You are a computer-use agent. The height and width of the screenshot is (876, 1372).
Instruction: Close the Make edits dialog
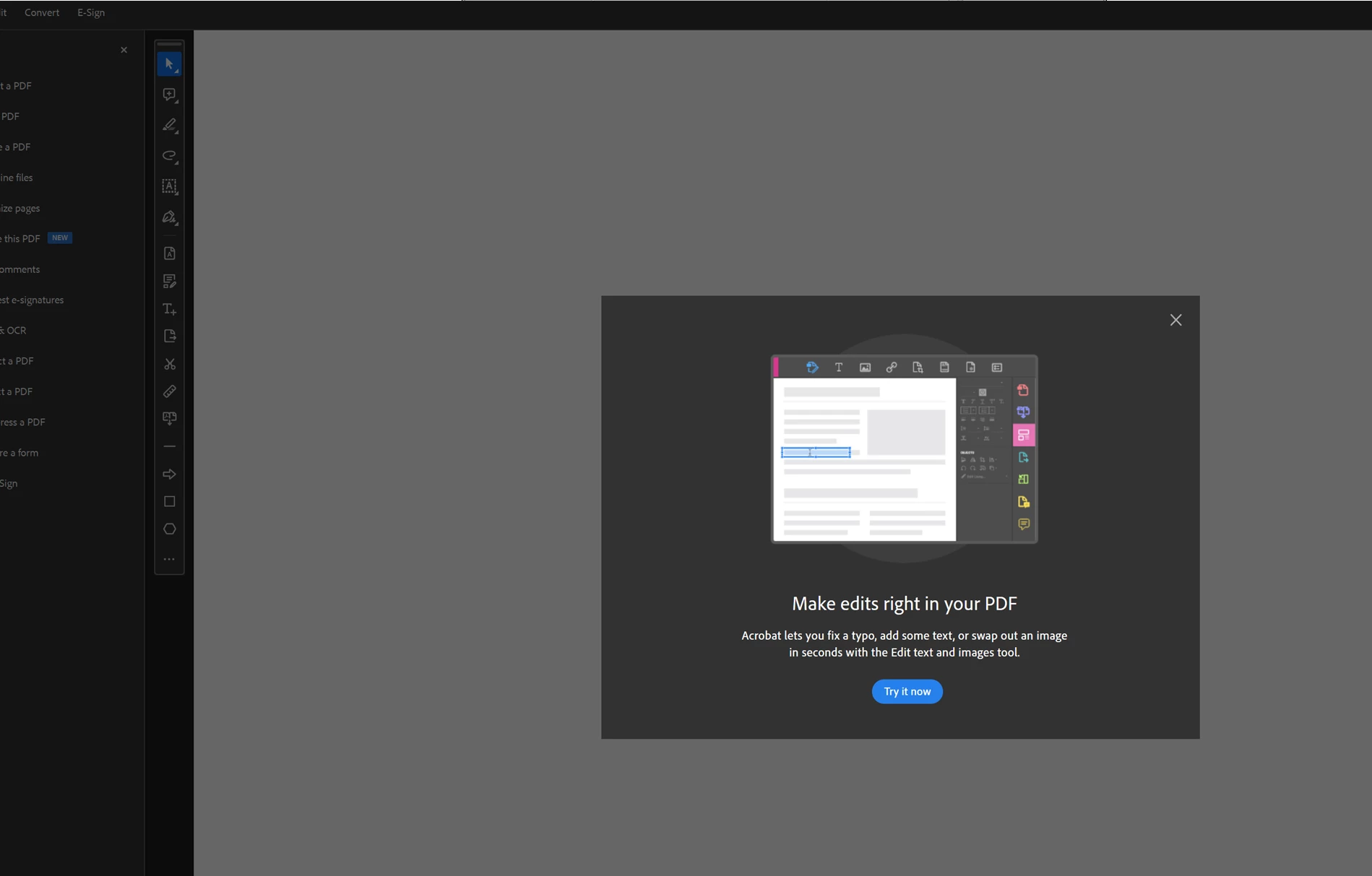pos(1175,320)
